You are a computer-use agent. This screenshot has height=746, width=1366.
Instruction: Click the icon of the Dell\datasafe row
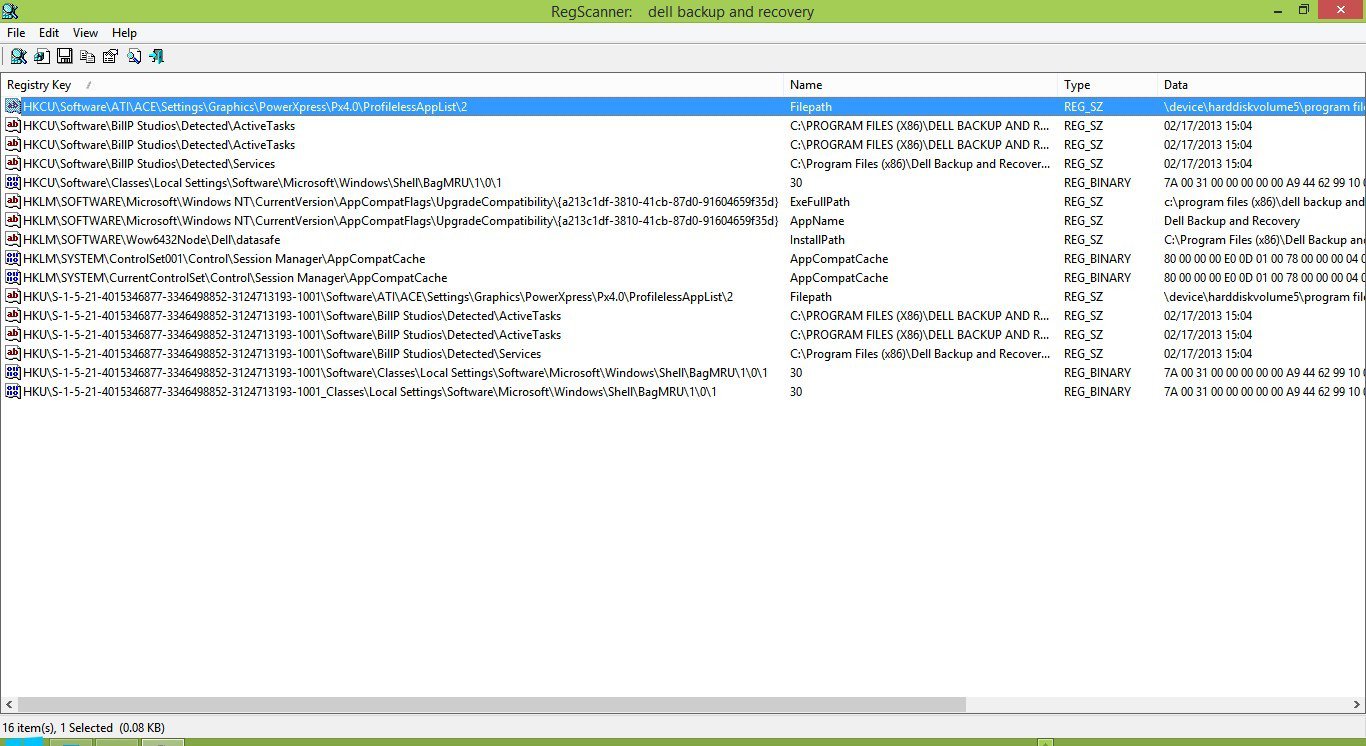pos(13,239)
